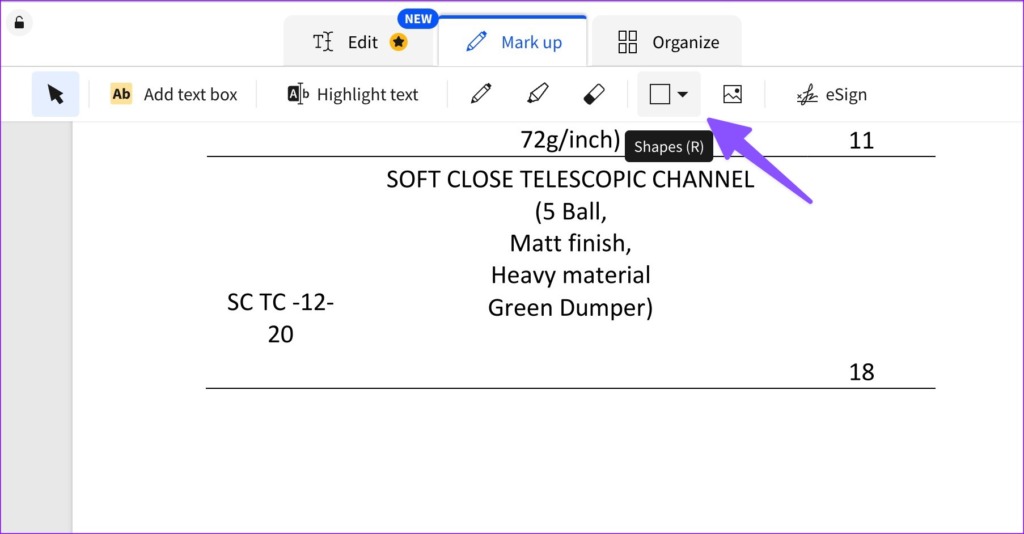The width and height of the screenshot is (1024, 534).
Task: Switch to the Organize tab
Action: 668,42
